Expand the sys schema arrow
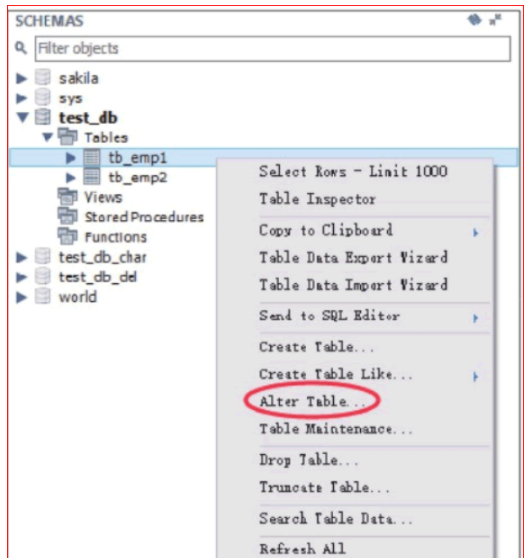This screenshot has width=530, height=558. click(22, 98)
